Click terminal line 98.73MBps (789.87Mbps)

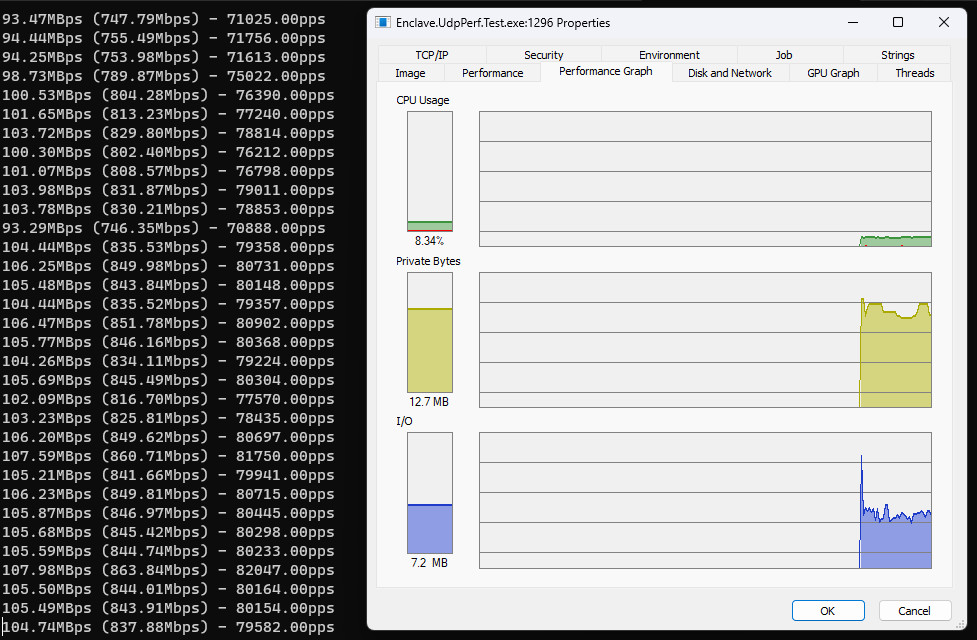point(163,76)
